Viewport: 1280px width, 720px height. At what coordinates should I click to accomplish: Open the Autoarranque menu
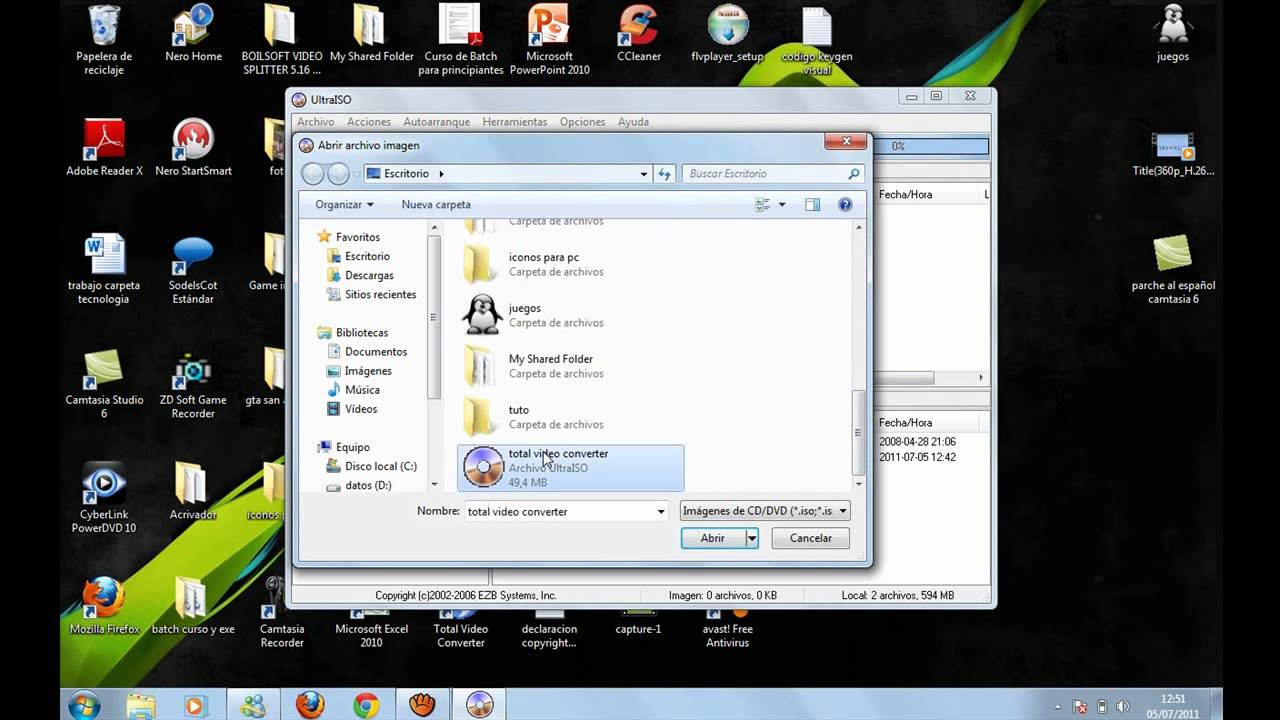coord(436,122)
